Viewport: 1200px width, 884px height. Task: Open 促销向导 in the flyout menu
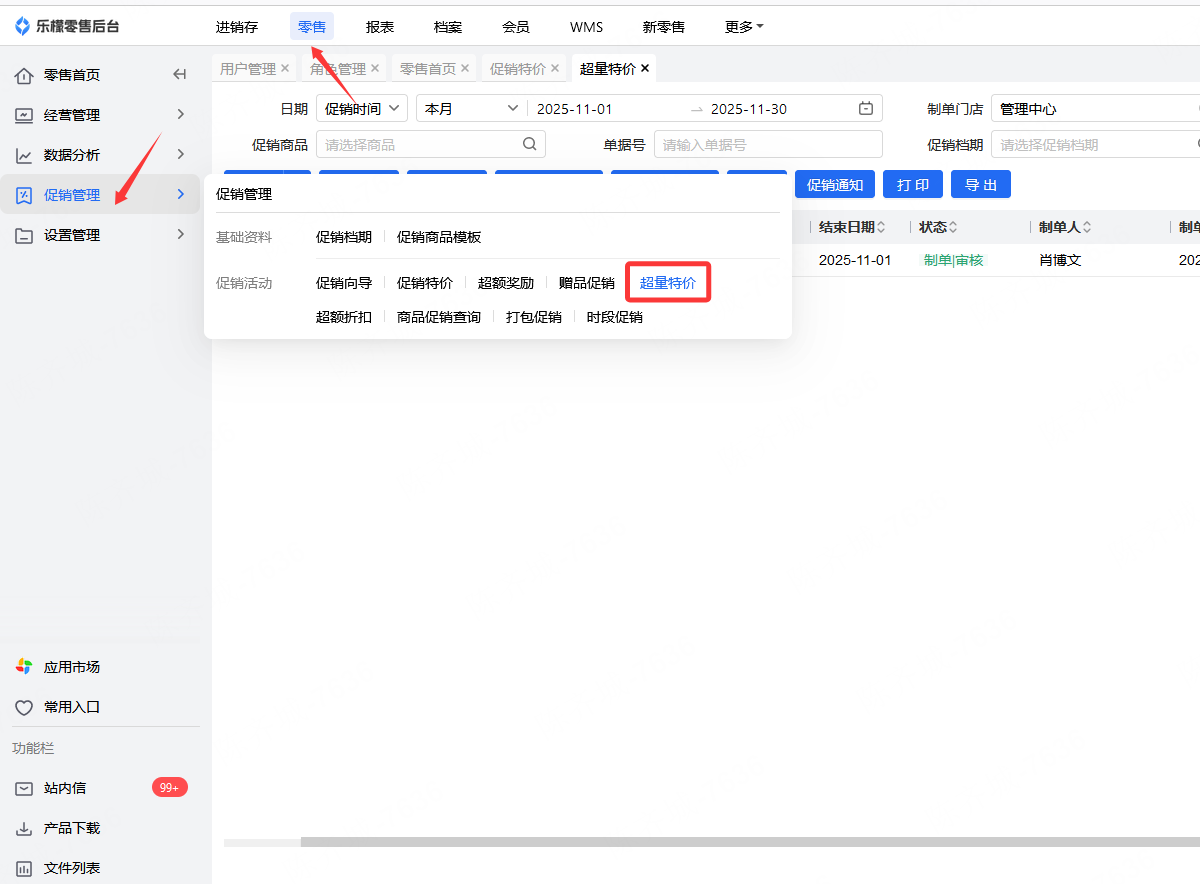click(x=344, y=283)
